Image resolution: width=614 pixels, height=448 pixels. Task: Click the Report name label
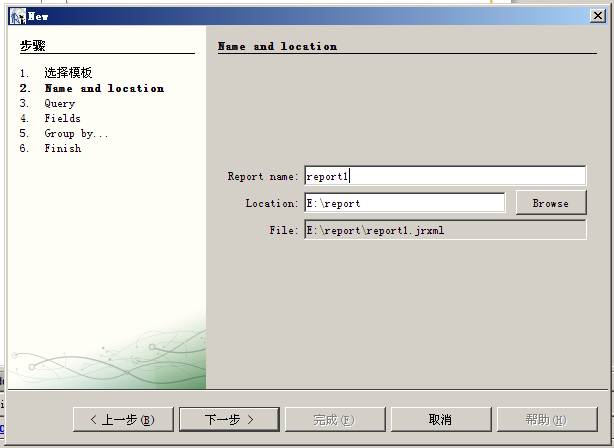click(263, 177)
